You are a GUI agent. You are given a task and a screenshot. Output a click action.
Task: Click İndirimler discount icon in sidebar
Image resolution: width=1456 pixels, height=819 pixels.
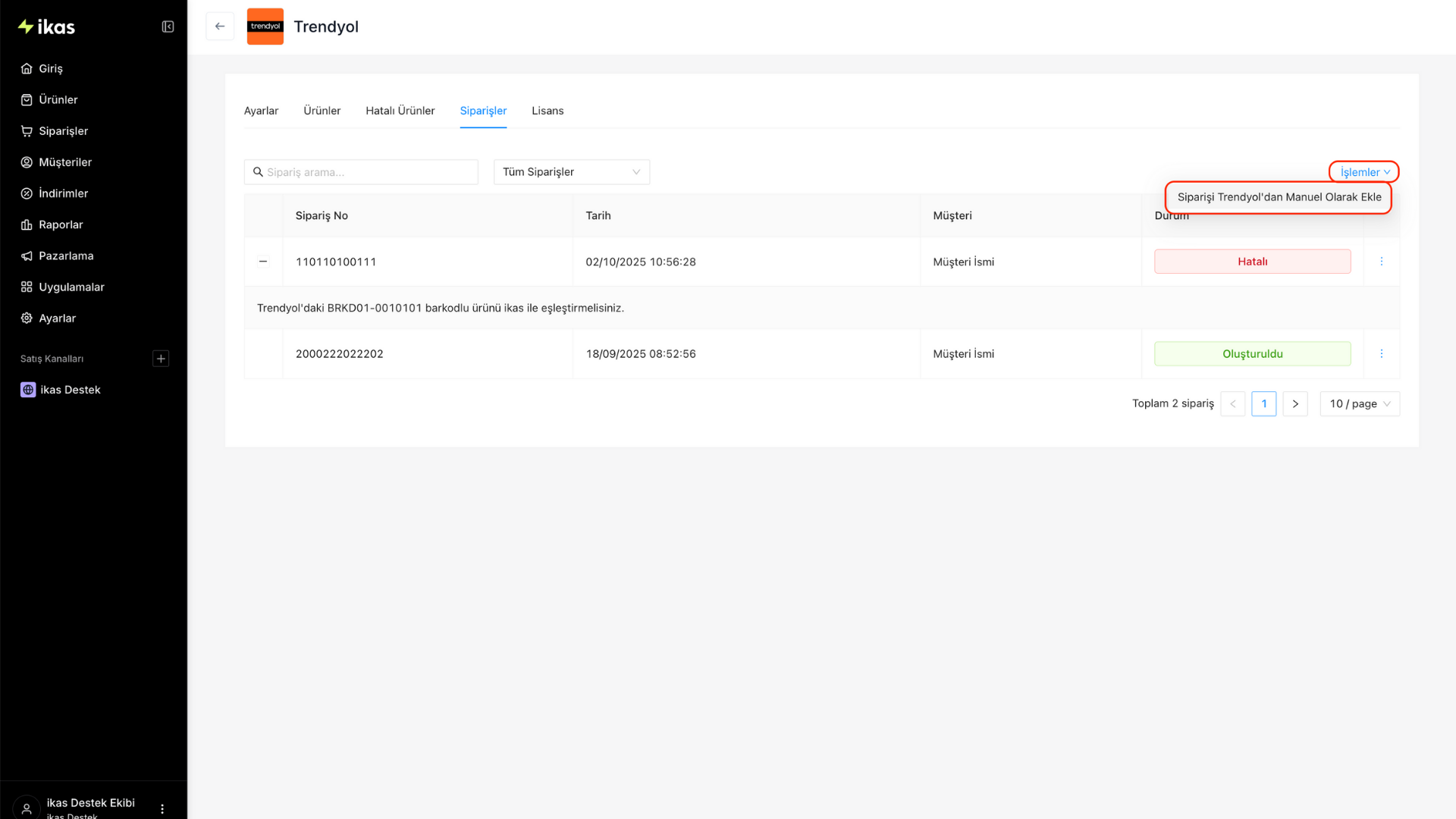point(27,193)
